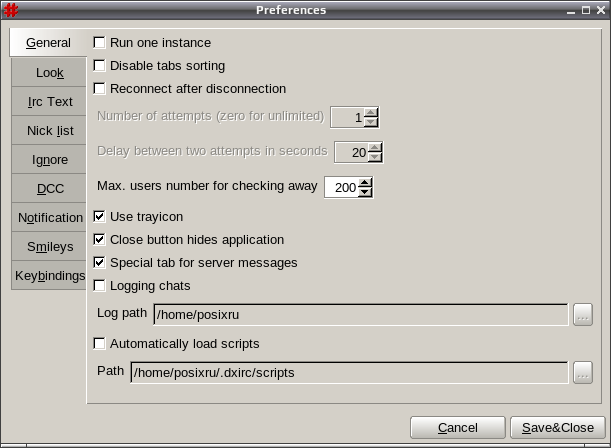Viewport: 611px width, 448px height.
Task: Select the General tab
Action: [x=48, y=42]
